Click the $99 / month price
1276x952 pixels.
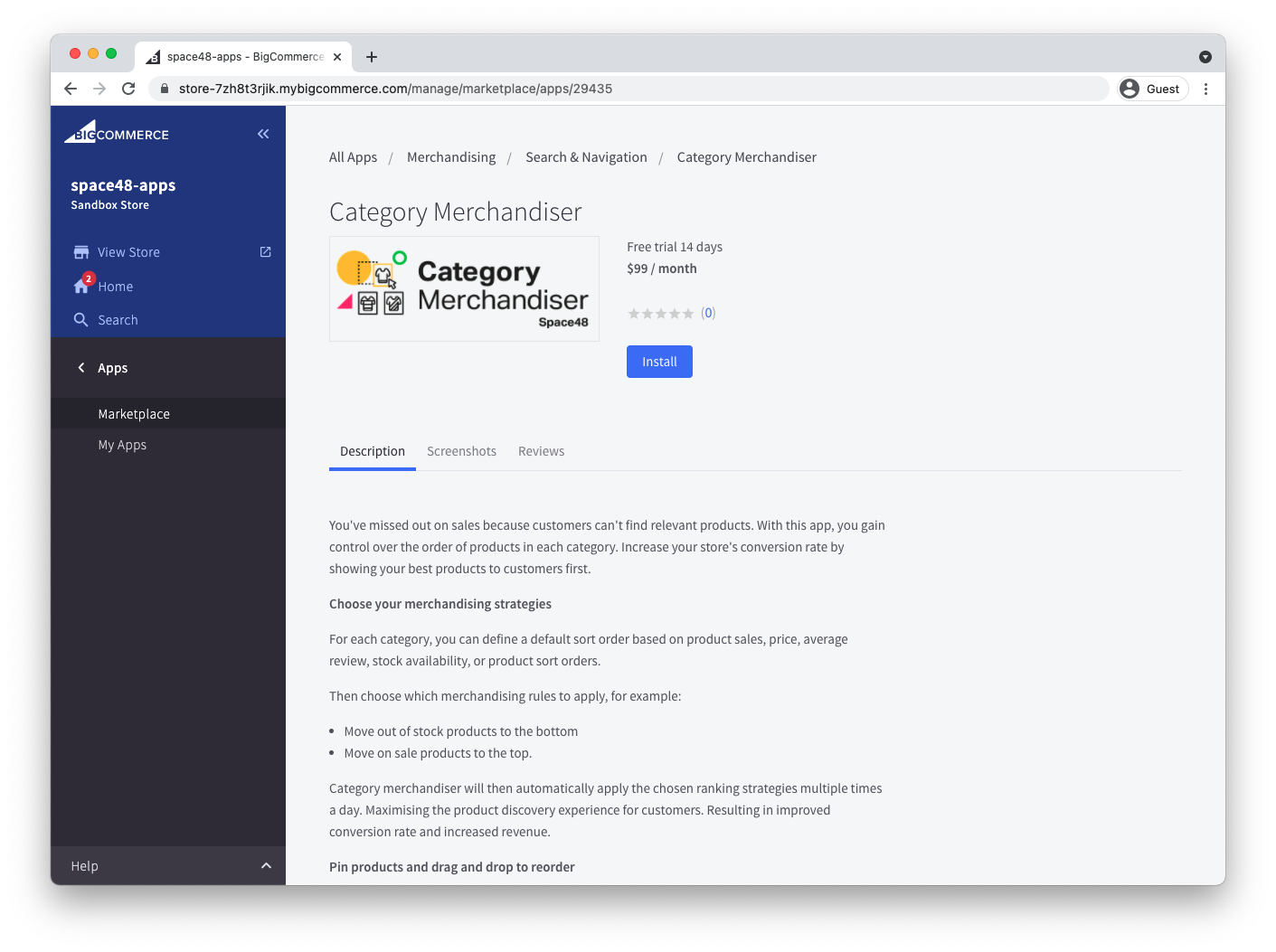pyautogui.click(x=662, y=269)
